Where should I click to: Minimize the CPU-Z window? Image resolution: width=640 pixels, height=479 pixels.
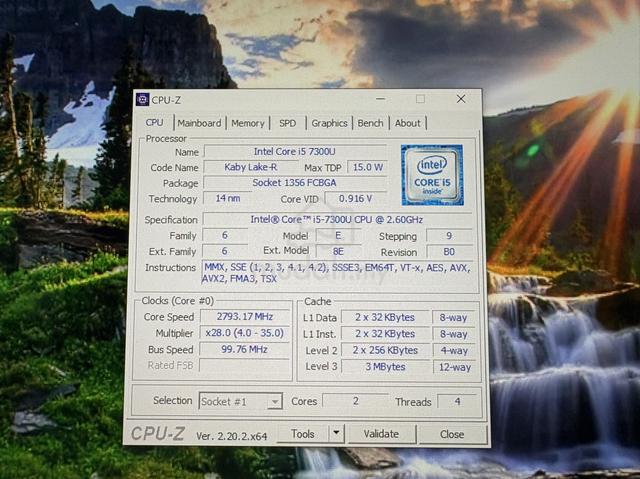380,99
